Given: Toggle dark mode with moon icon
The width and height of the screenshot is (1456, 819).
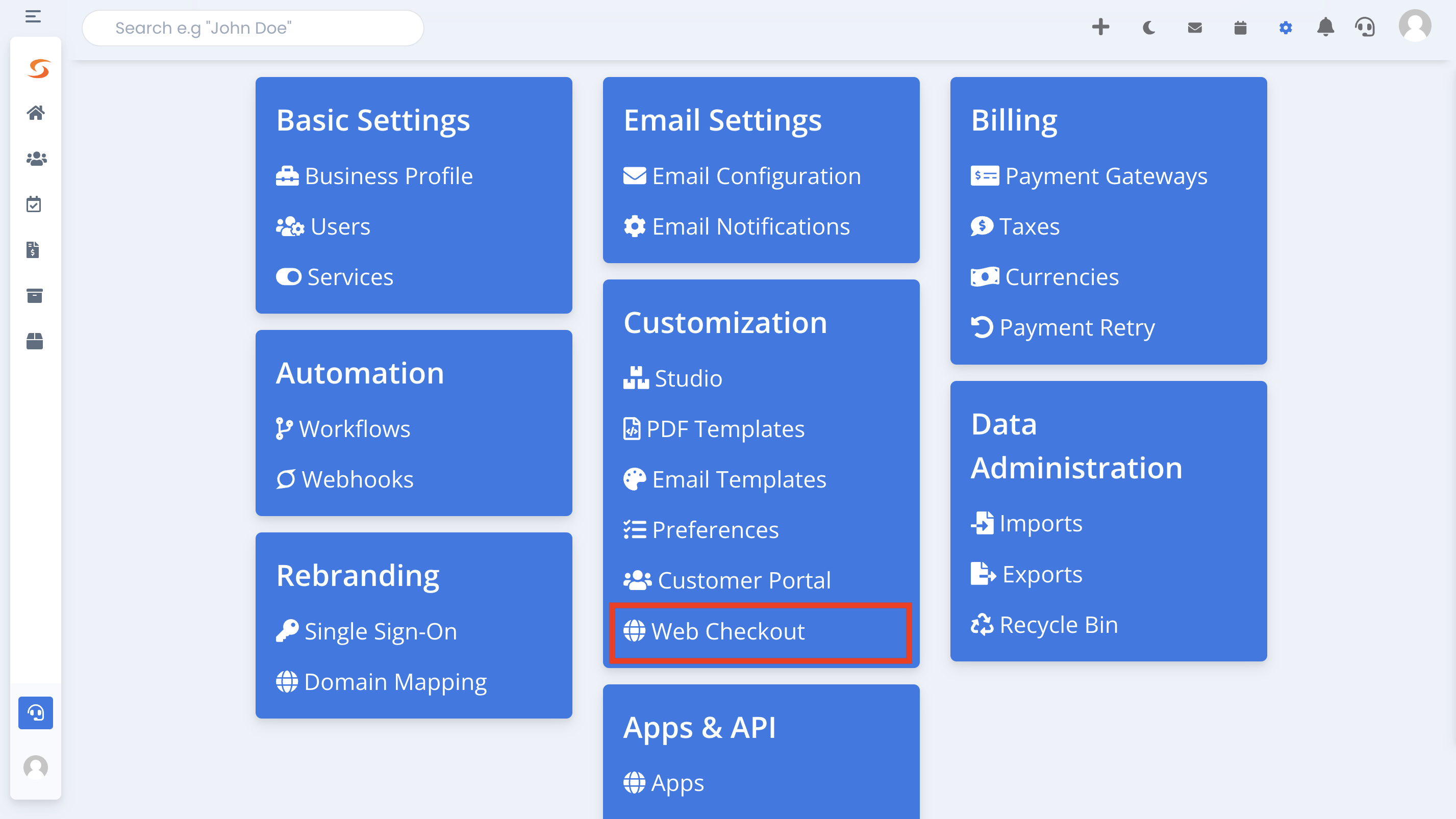Looking at the screenshot, I should point(1148,28).
